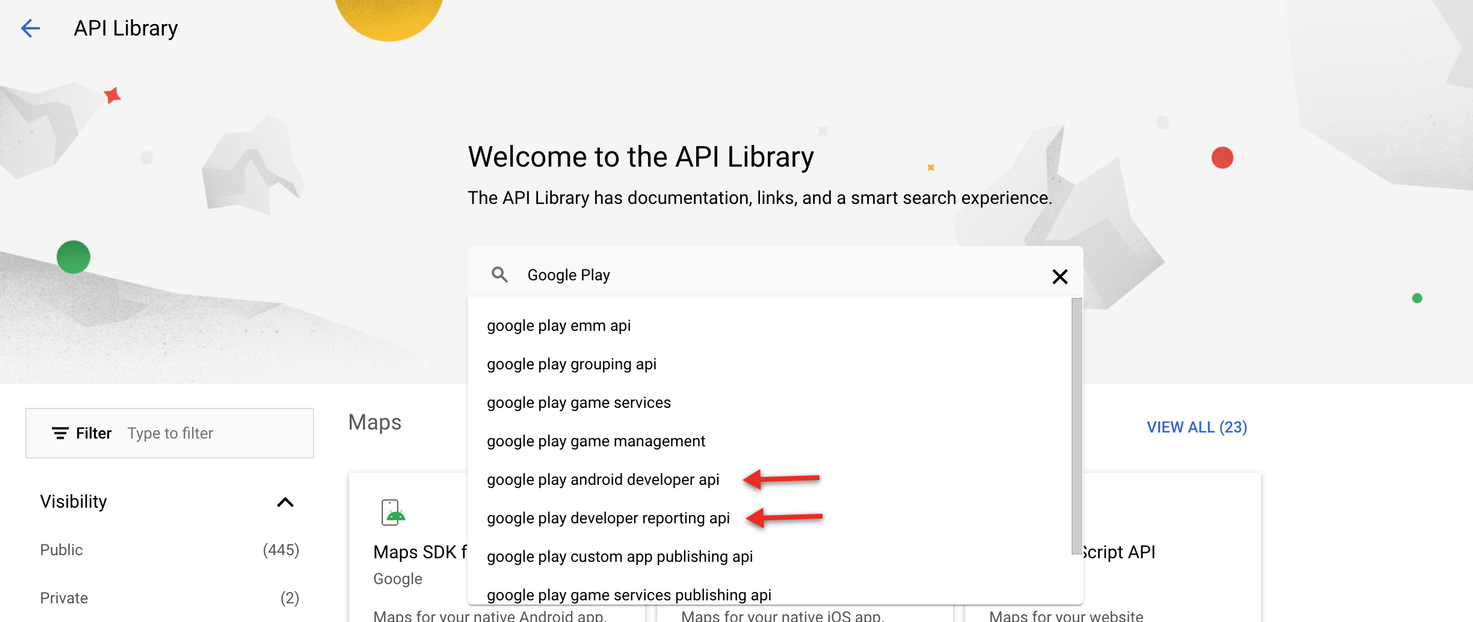The height and width of the screenshot is (622, 1473).
Task: Choose google play developer reporting api
Action: point(608,518)
